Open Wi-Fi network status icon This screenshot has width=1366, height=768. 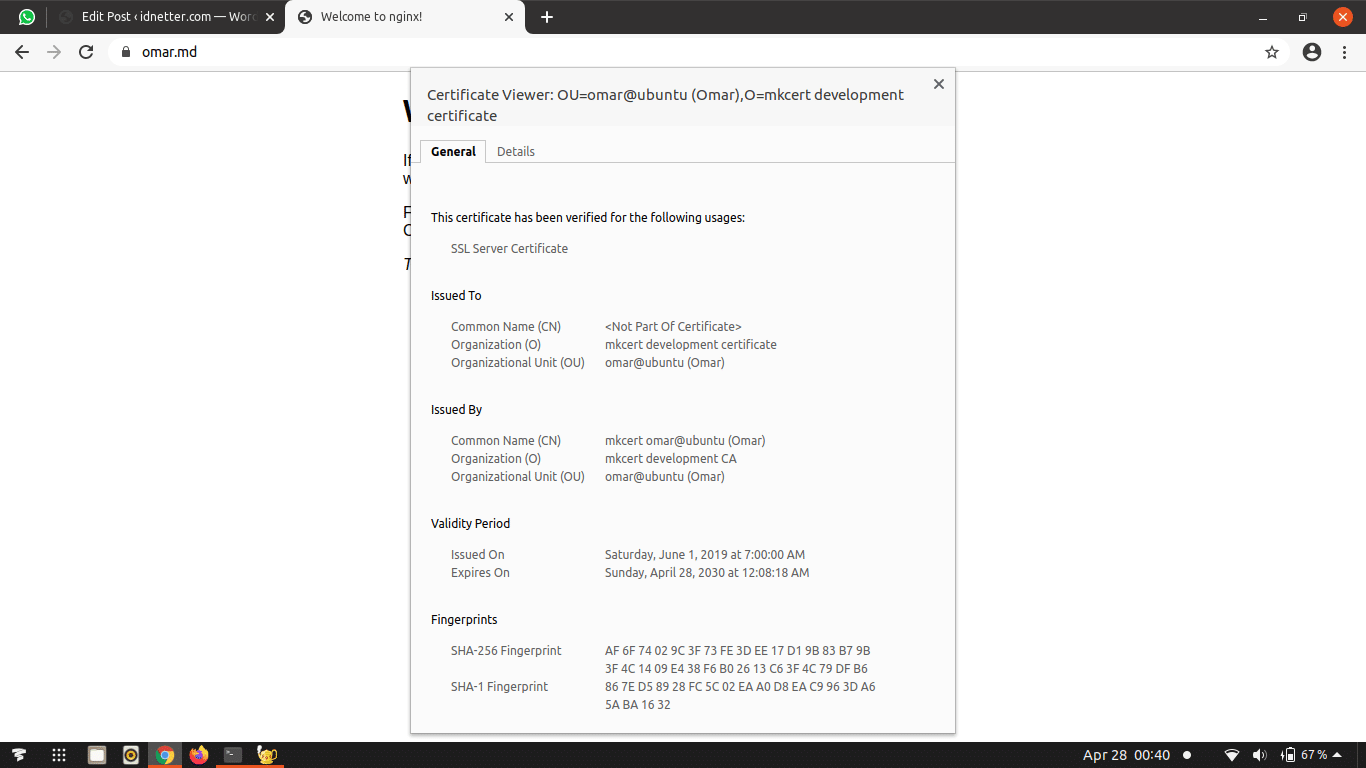pos(1232,755)
